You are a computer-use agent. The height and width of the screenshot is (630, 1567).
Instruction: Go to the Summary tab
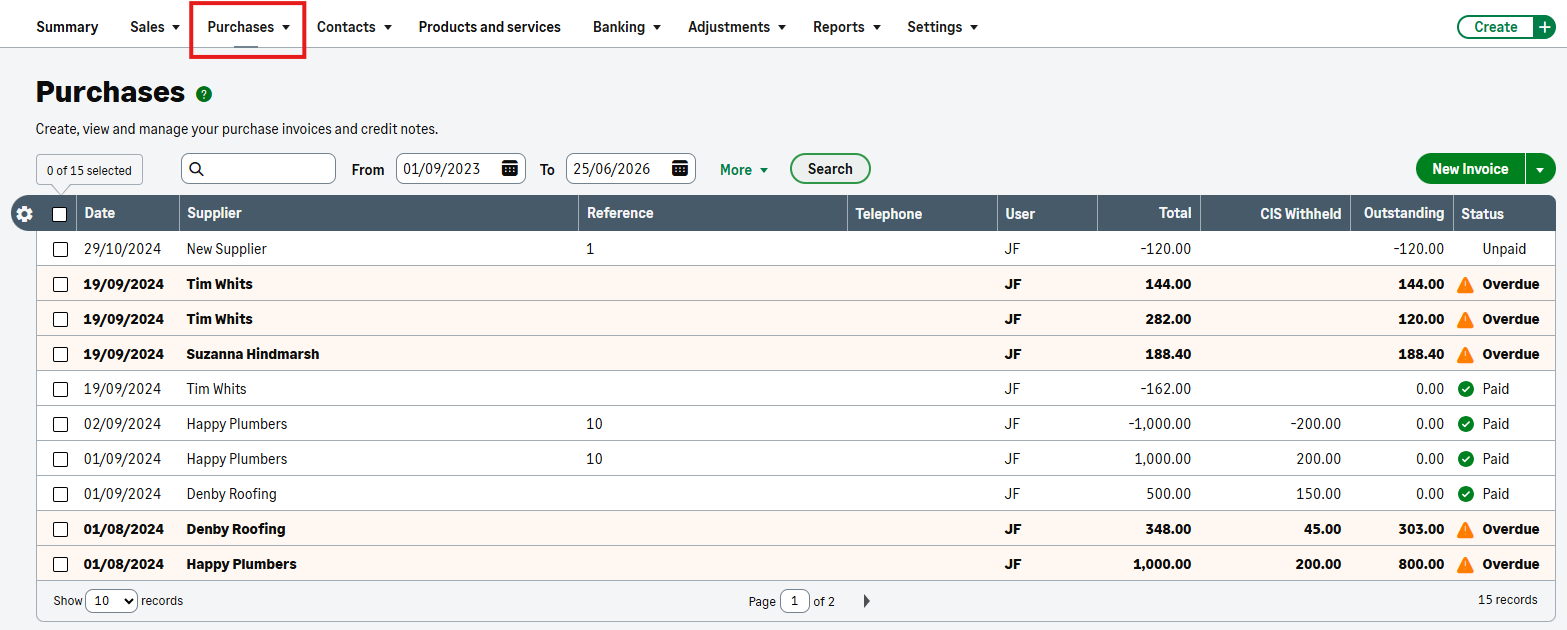pyautogui.click(x=67, y=27)
